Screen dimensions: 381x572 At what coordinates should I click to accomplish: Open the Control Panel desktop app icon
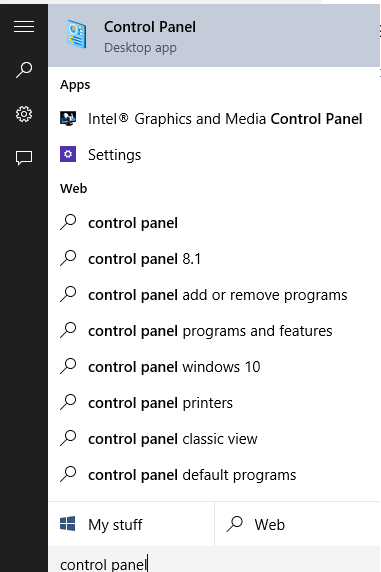click(x=77, y=35)
